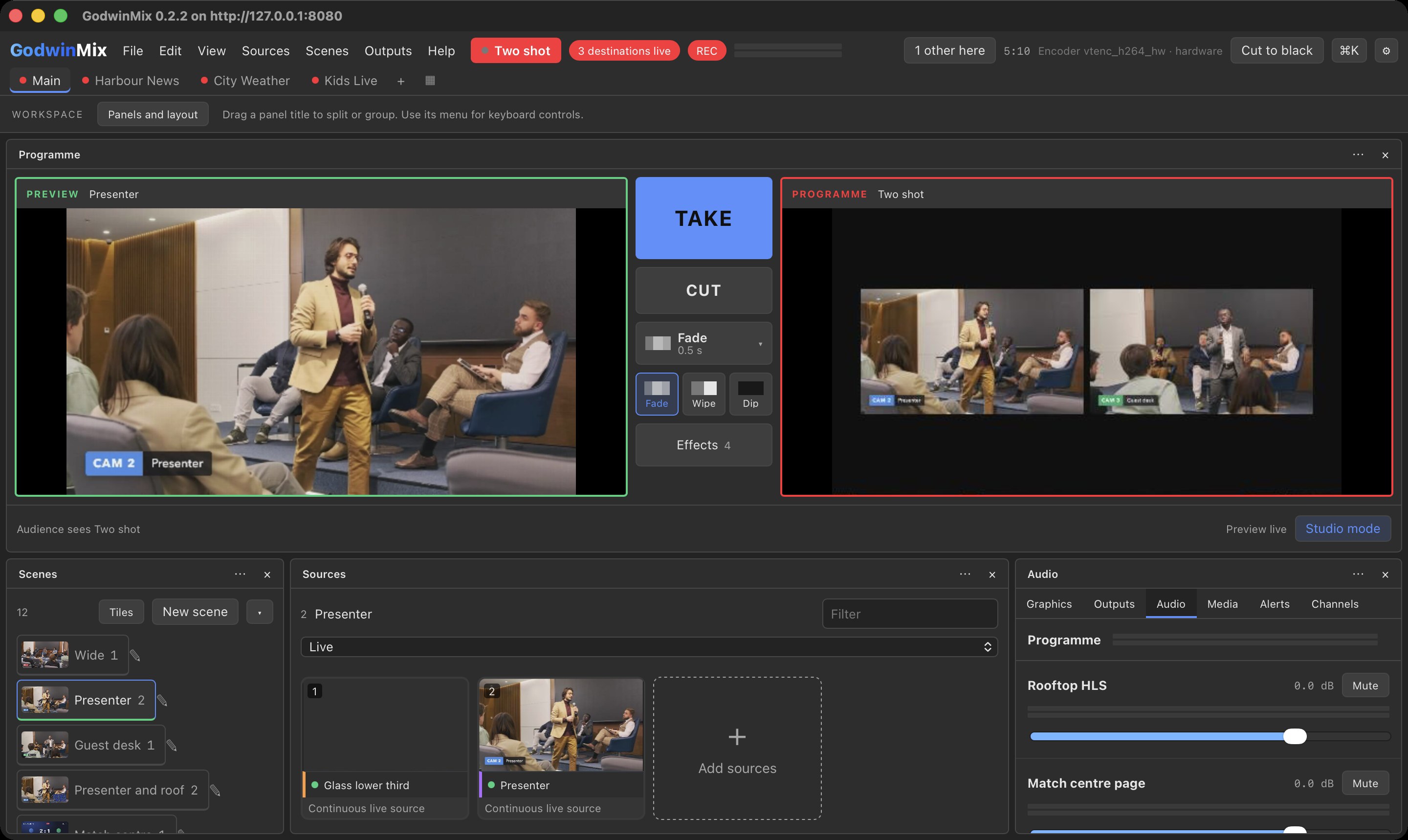
Task: Add a new channel with plus icon
Action: pos(401,81)
